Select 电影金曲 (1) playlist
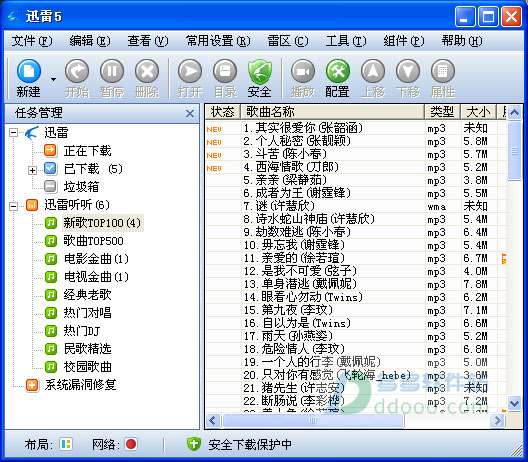Viewport: 528px width, 462px height. (x=96, y=259)
